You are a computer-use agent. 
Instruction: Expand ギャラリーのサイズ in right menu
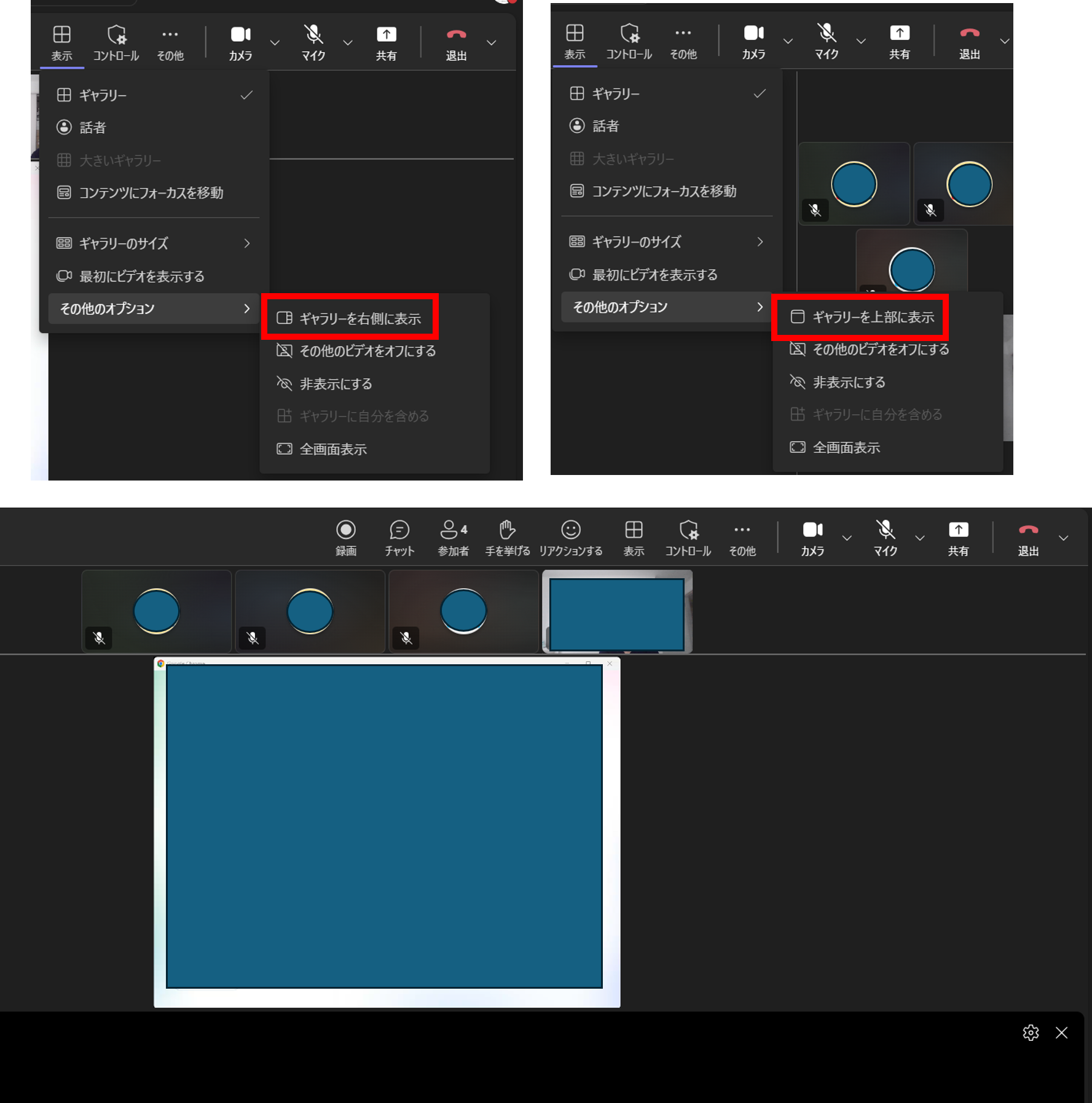[667, 241]
